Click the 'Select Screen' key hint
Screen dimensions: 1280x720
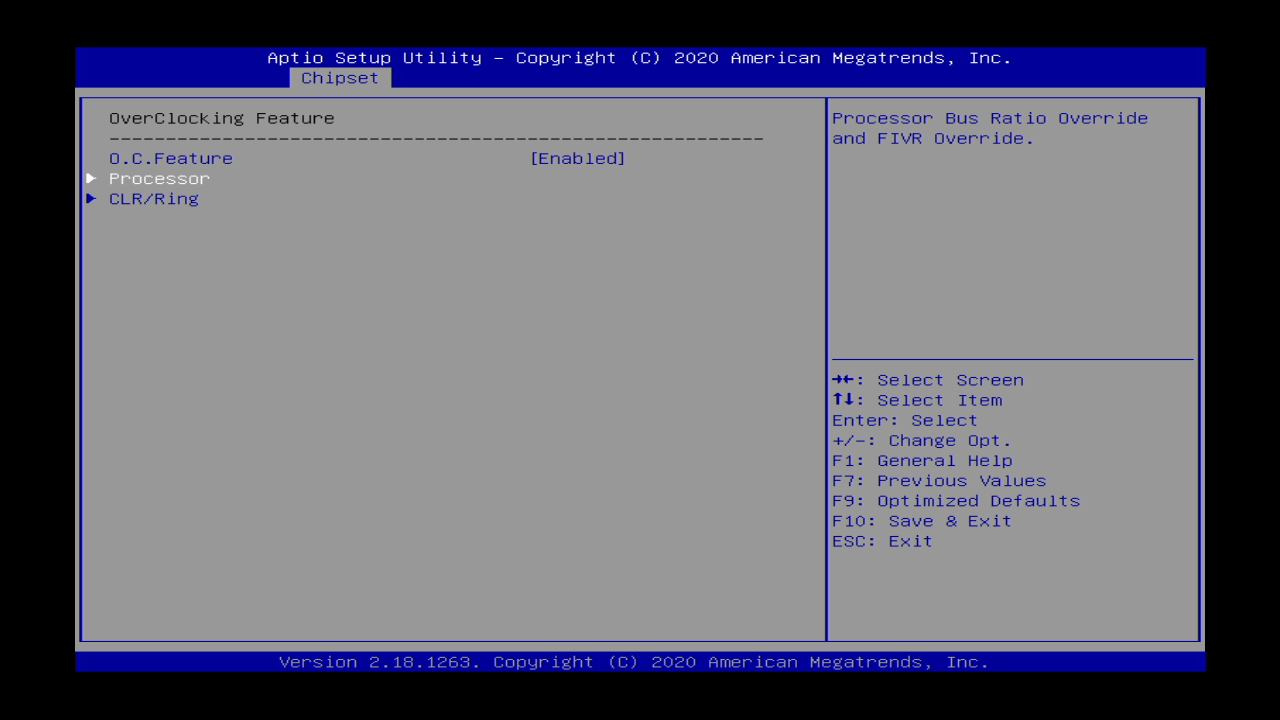[928, 380]
